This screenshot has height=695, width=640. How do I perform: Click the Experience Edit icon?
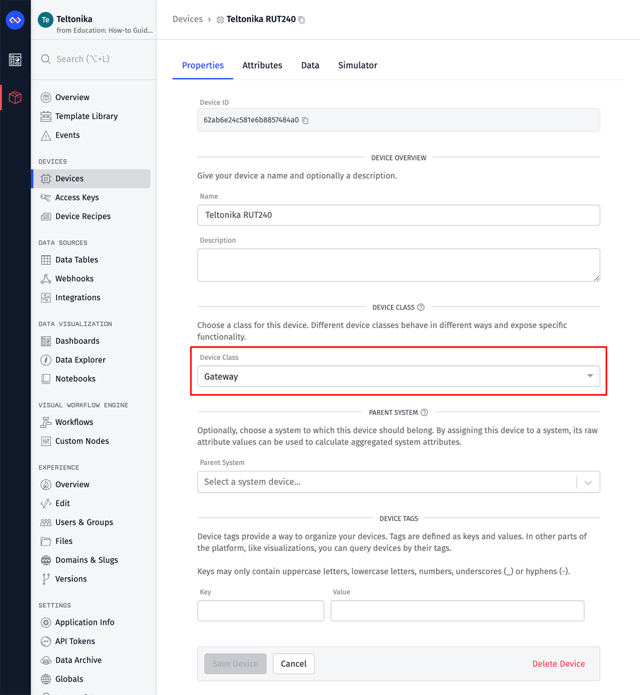[x=46, y=504]
